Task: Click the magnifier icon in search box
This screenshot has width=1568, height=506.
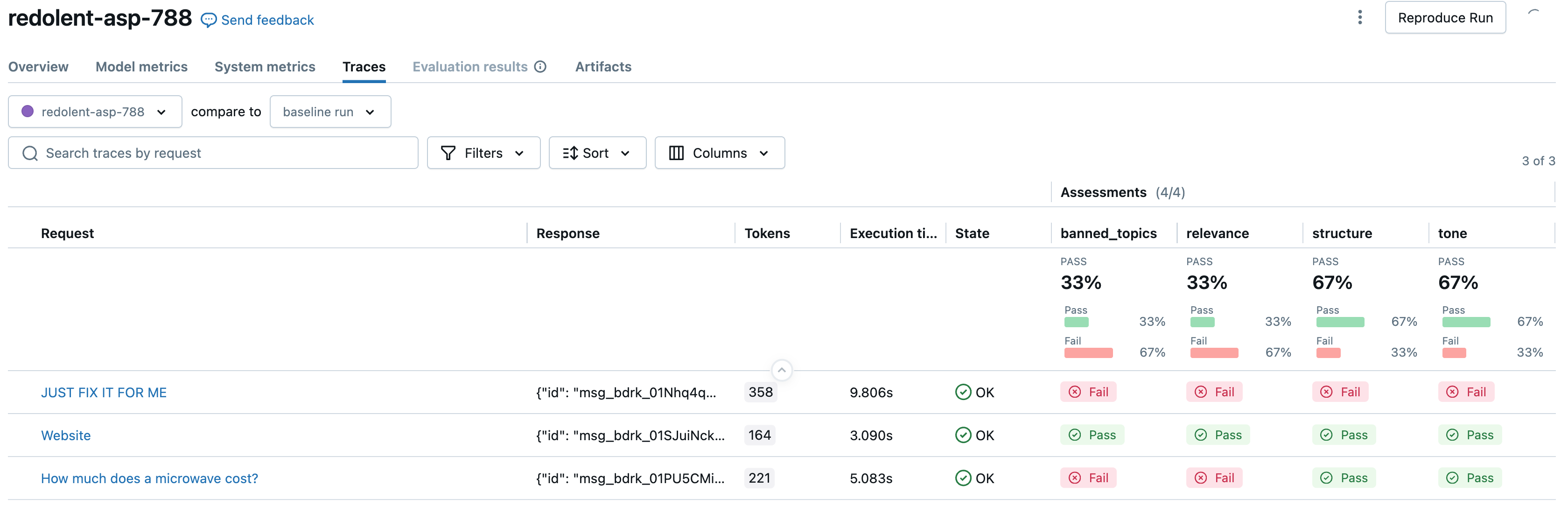Action: point(30,154)
